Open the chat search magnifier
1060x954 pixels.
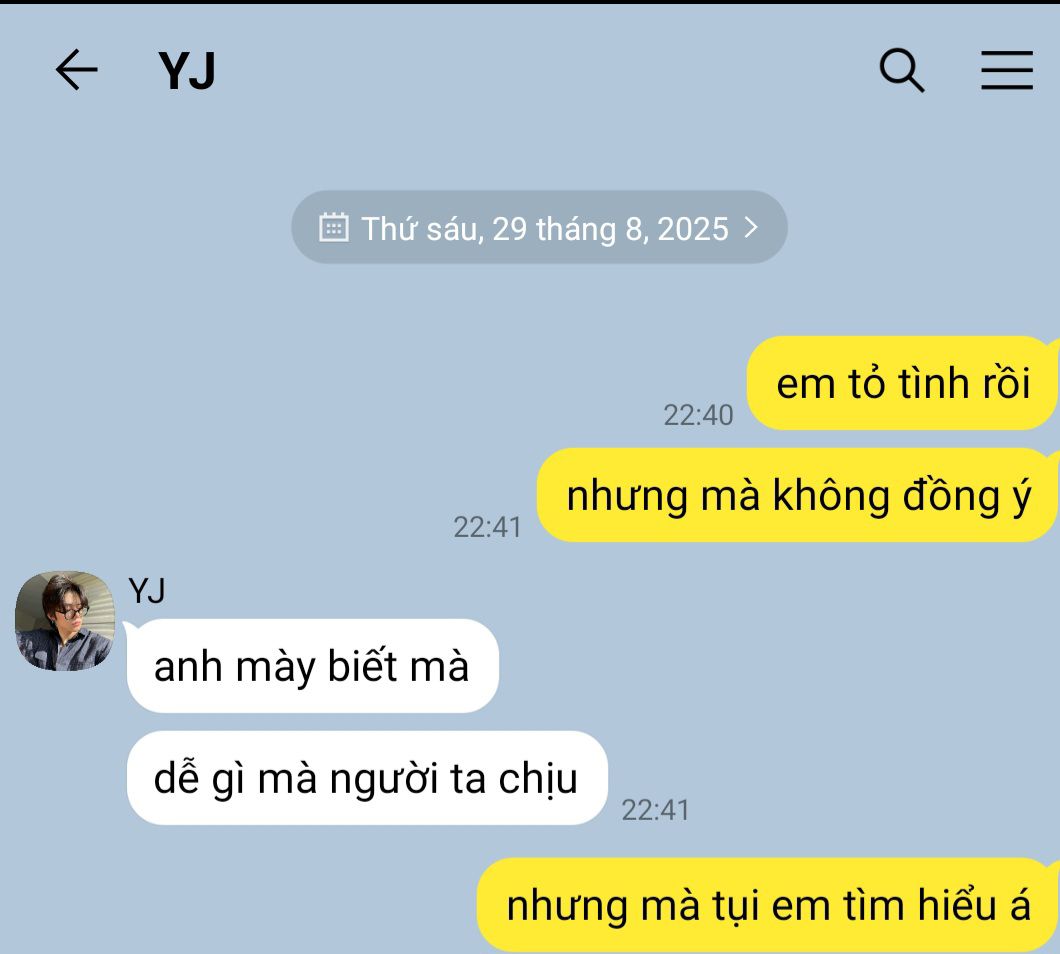pos(902,70)
